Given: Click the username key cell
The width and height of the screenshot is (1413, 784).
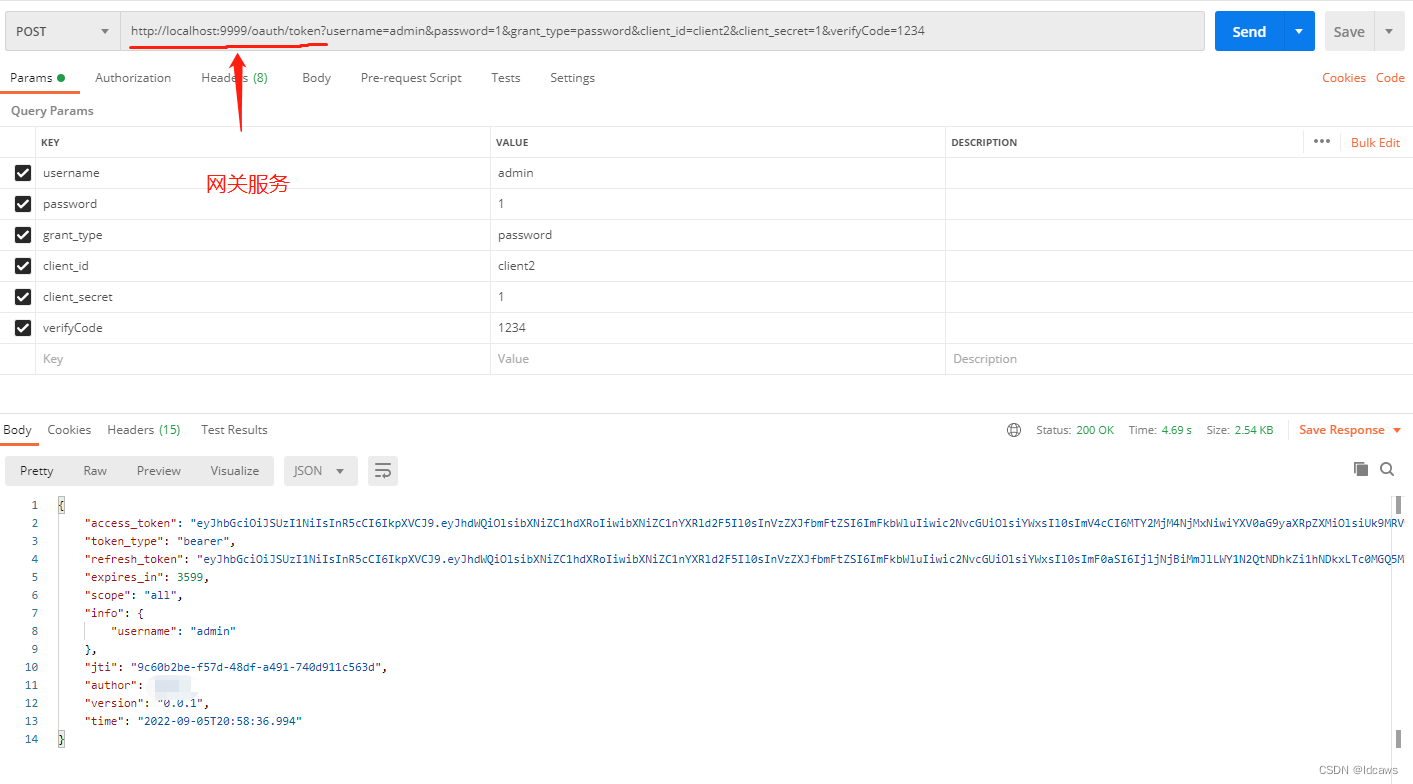Looking at the screenshot, I should [x=262, y=173].
